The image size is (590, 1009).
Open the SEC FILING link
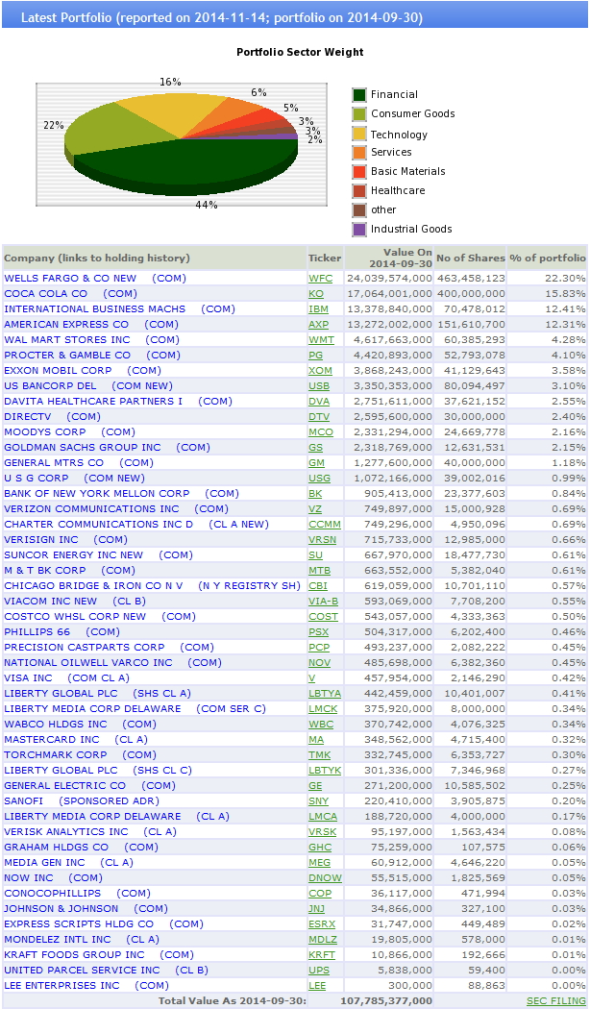point(556,1001)
